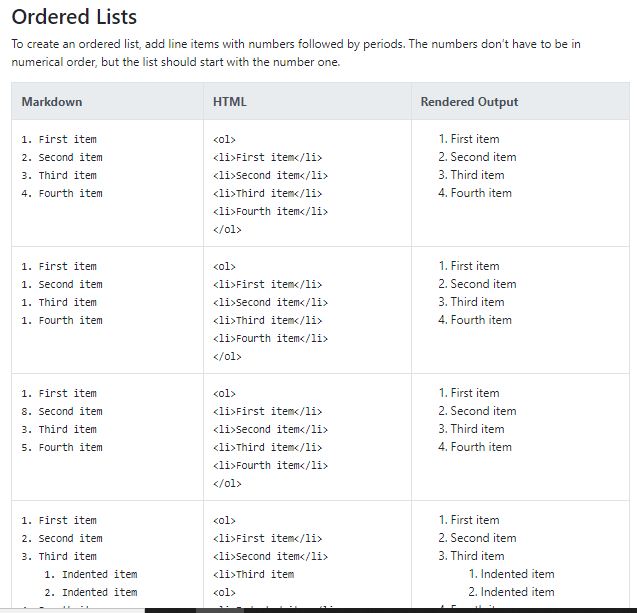637x613 pixels.
Task: Click "5. Fourth item" in the Markdown column
Action: [x=62, y=447]
